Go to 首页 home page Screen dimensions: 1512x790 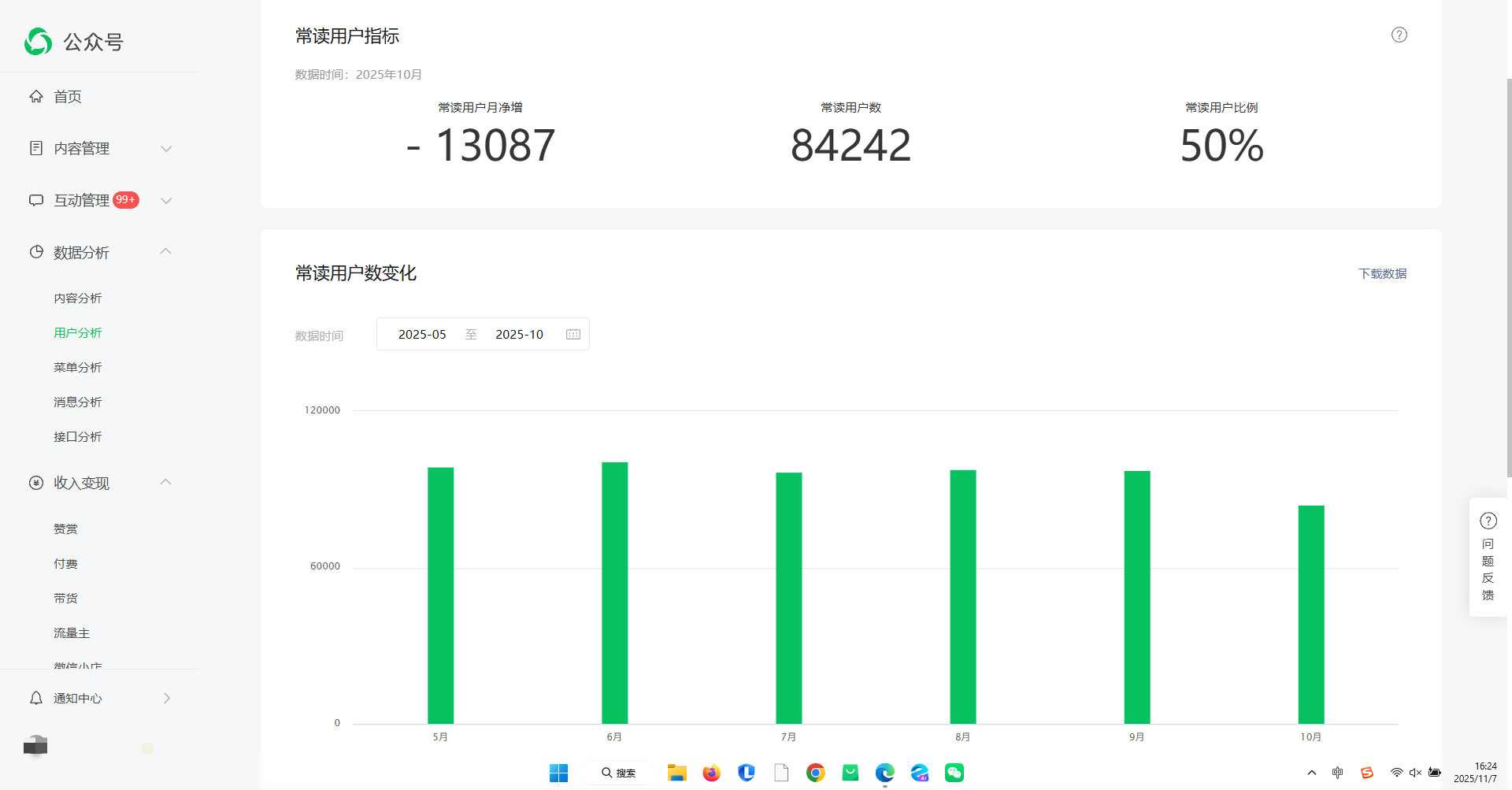pyautogui.click(x=68, y=96)
